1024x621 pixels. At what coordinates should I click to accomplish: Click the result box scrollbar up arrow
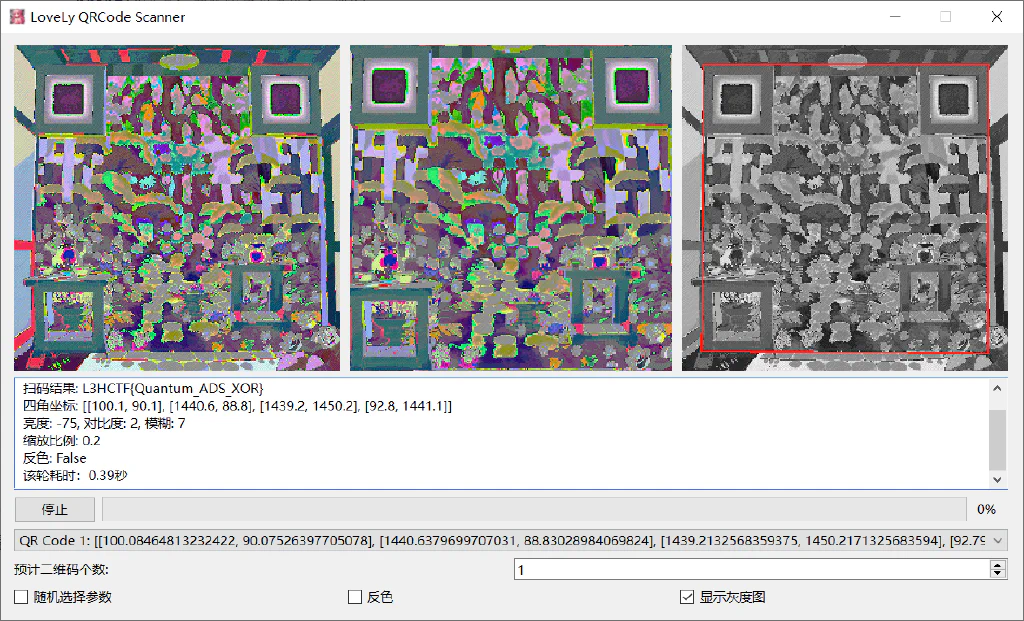[997, 389]
